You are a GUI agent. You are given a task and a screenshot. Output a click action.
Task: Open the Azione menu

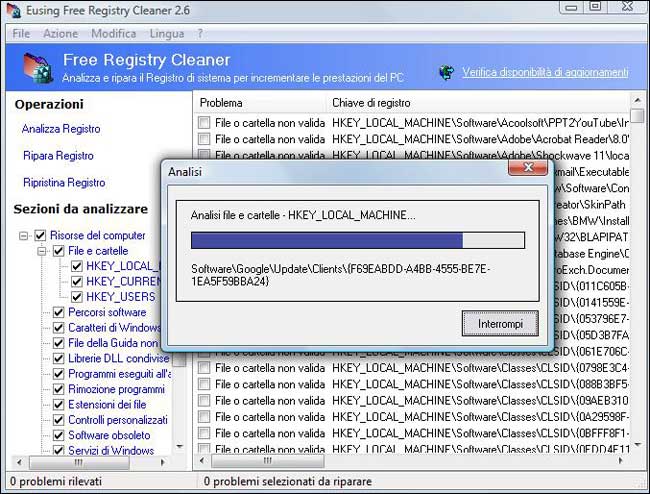pyautogui.click(x=60, y=33)
